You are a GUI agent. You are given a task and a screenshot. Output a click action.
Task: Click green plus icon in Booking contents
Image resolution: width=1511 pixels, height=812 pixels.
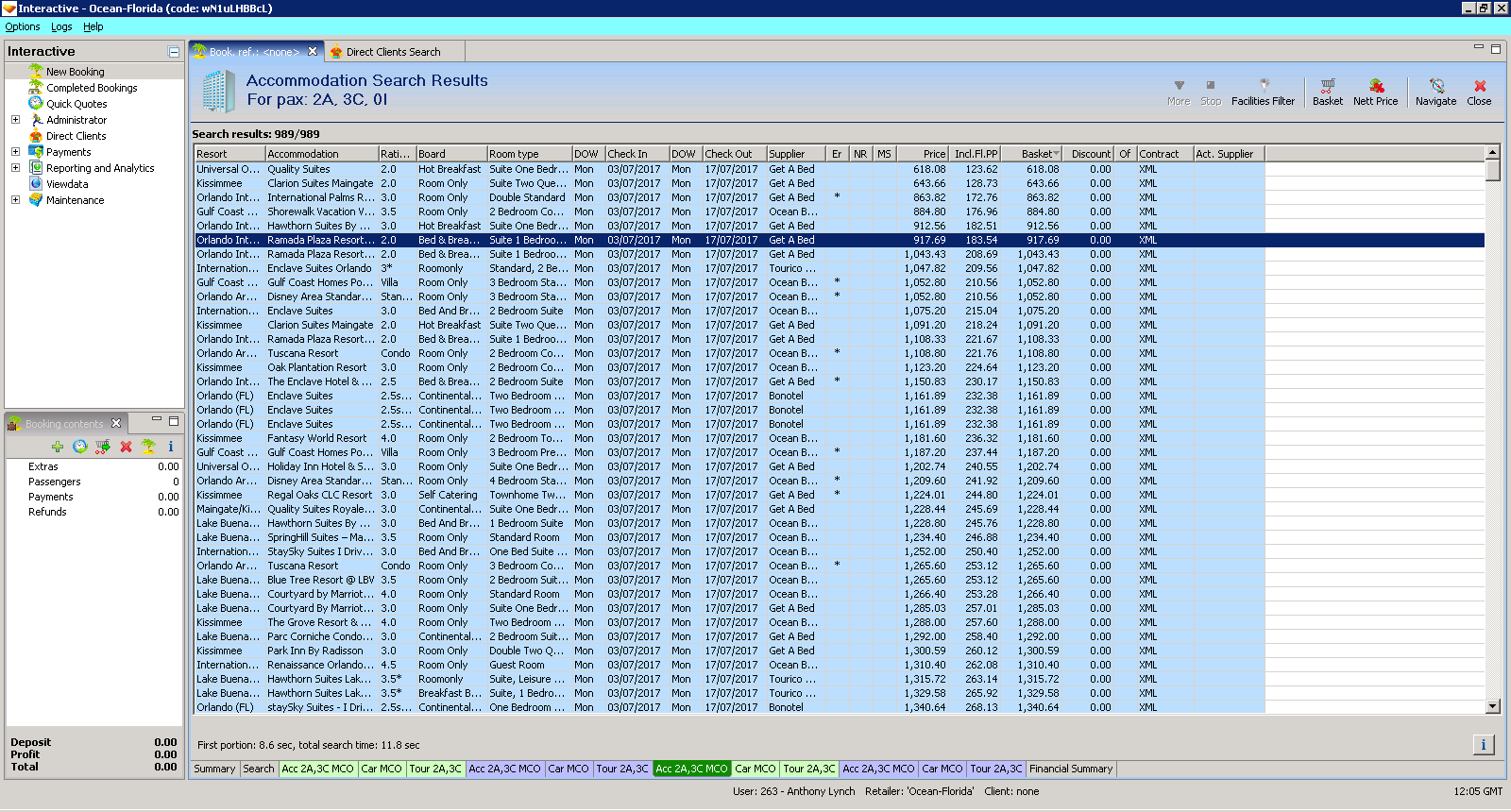(x=58, y=447)
